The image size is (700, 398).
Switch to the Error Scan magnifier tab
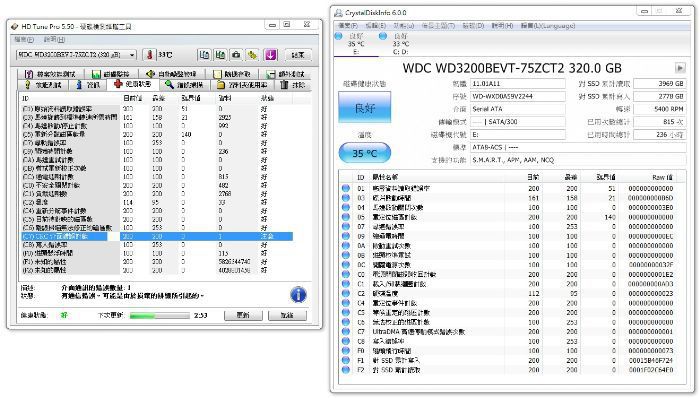(x=183, y=84)
